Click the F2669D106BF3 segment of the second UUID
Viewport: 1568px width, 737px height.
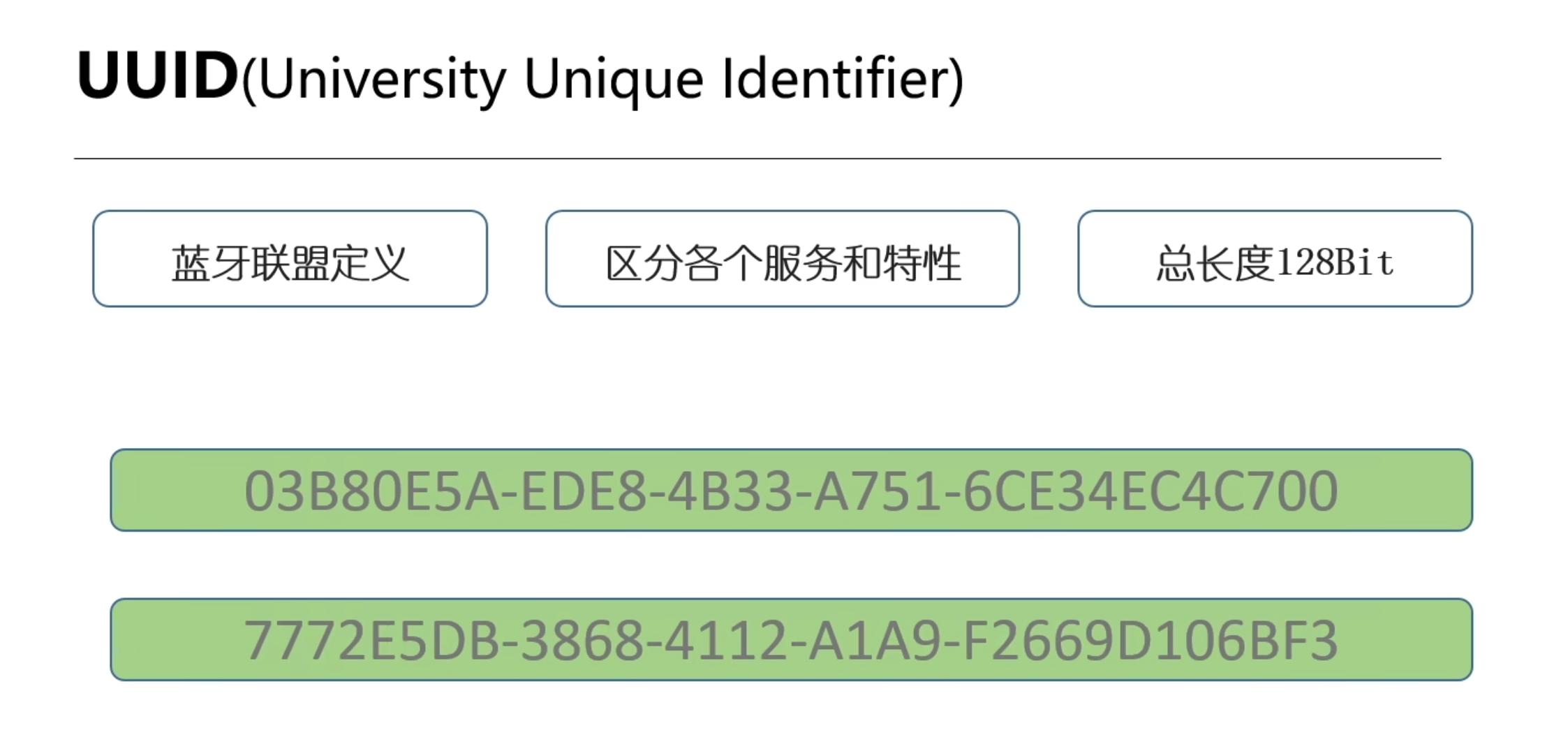[1151, 641]
